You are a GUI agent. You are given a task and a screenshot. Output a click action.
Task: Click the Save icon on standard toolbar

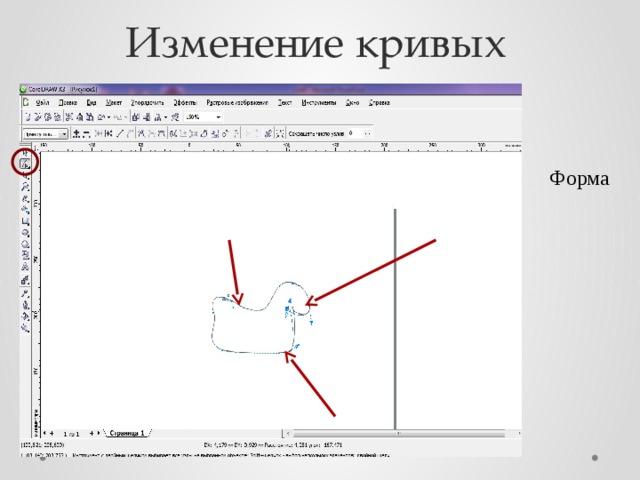click(x=47, y=117)
